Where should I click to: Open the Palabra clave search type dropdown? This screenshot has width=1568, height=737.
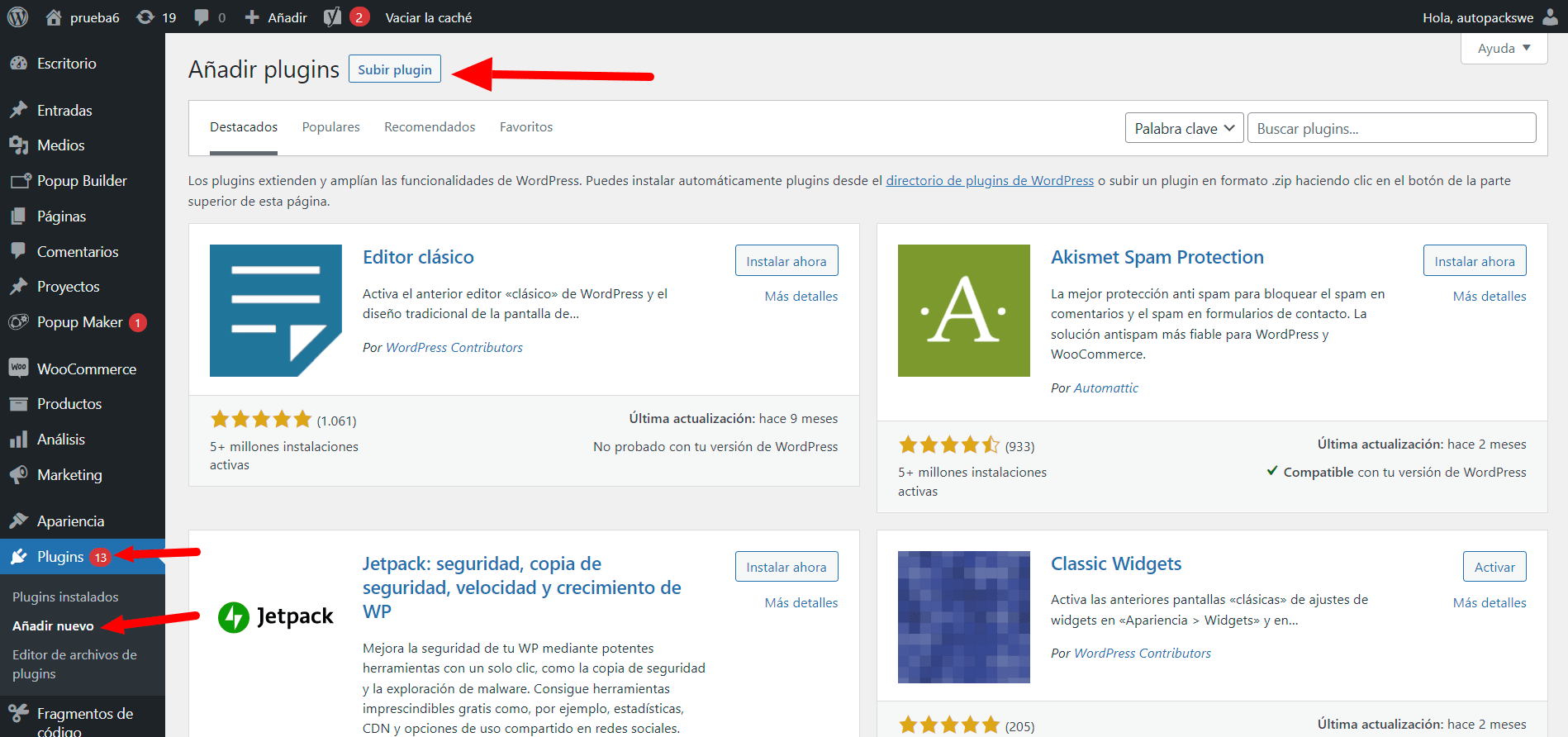click(1184, 128)
